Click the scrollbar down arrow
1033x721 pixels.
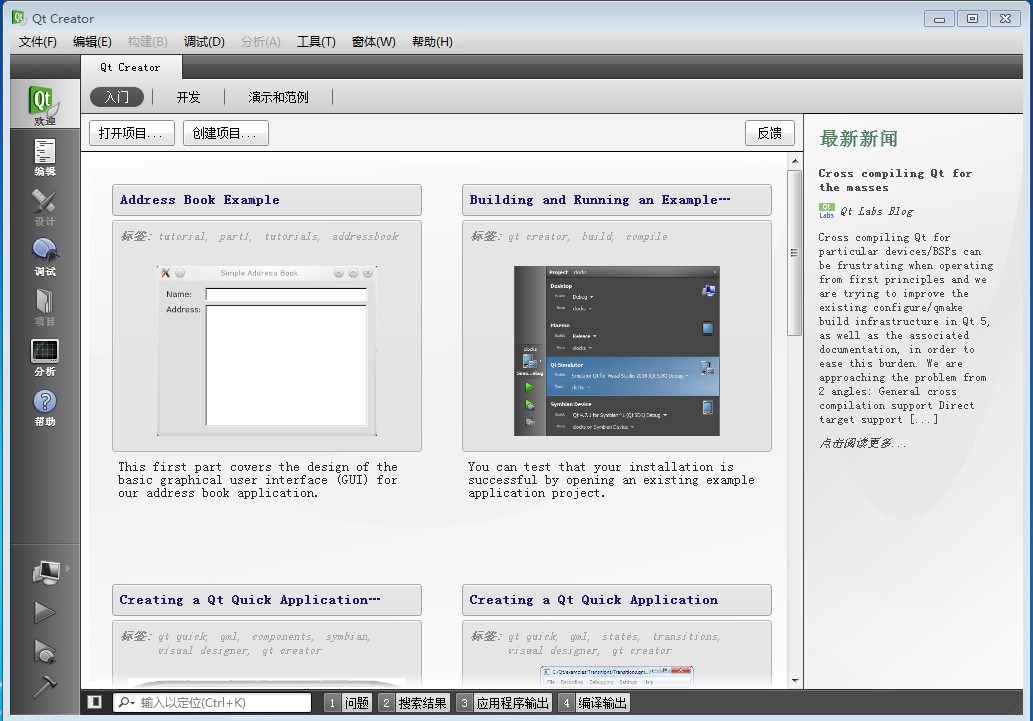coord(795,680)
